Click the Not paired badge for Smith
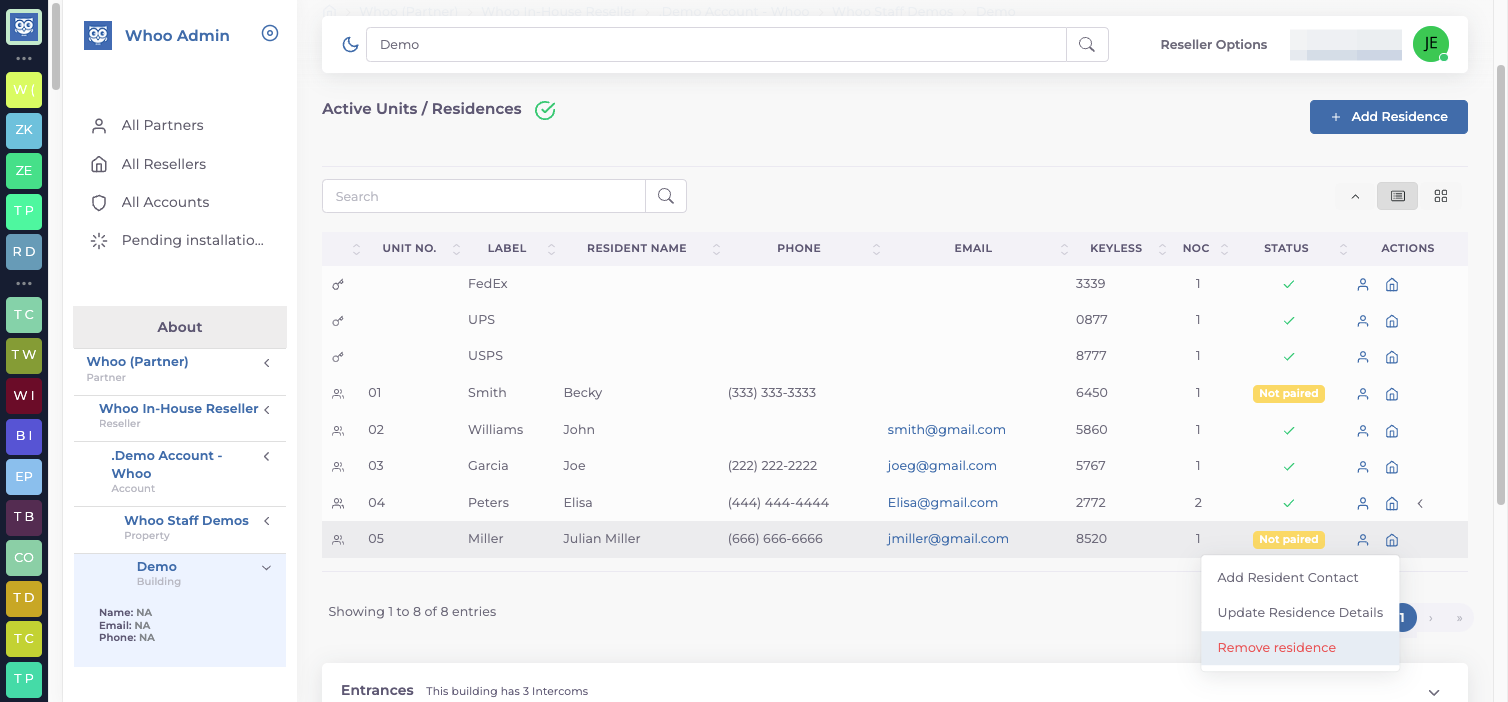This screenshot has width=1508, height=702. click(x=1288, y=394)
